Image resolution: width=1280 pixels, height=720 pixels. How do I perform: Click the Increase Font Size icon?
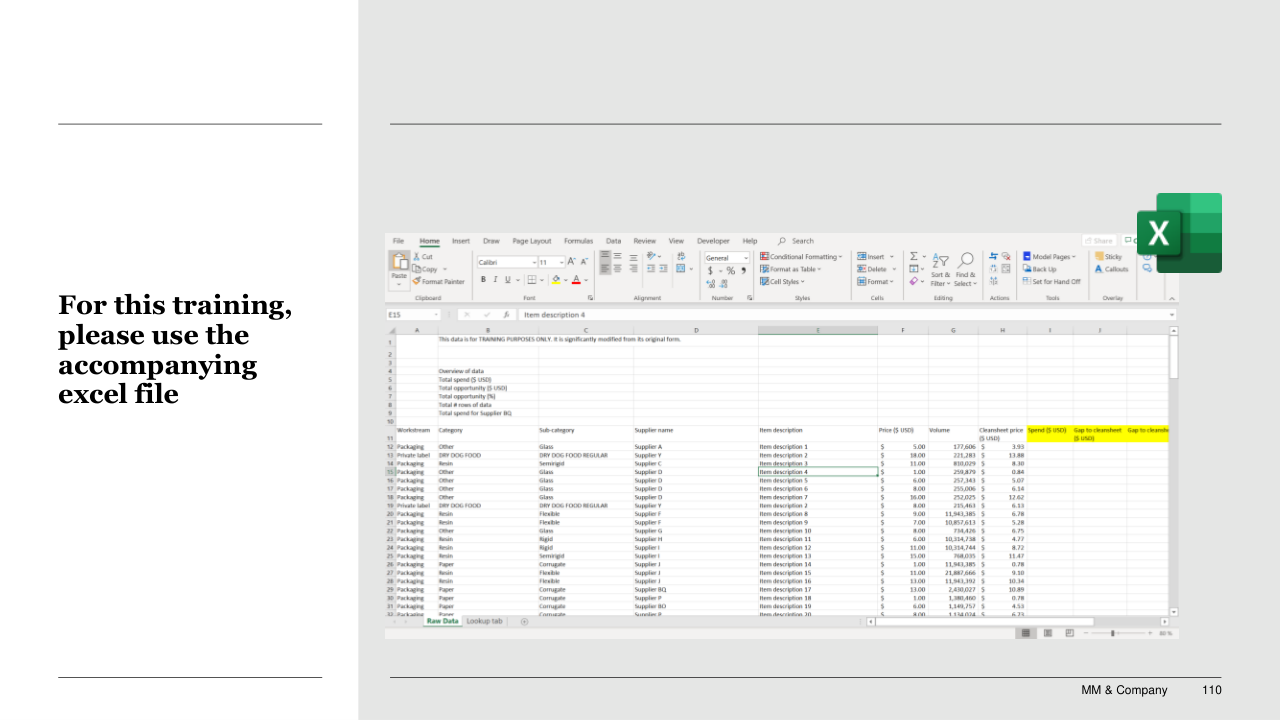pos(572,262)
